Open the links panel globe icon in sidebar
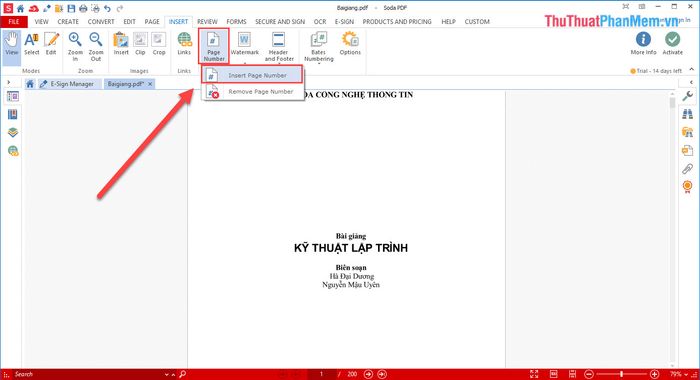This screenshot has height=380, width=700. (x=13, y=151)
